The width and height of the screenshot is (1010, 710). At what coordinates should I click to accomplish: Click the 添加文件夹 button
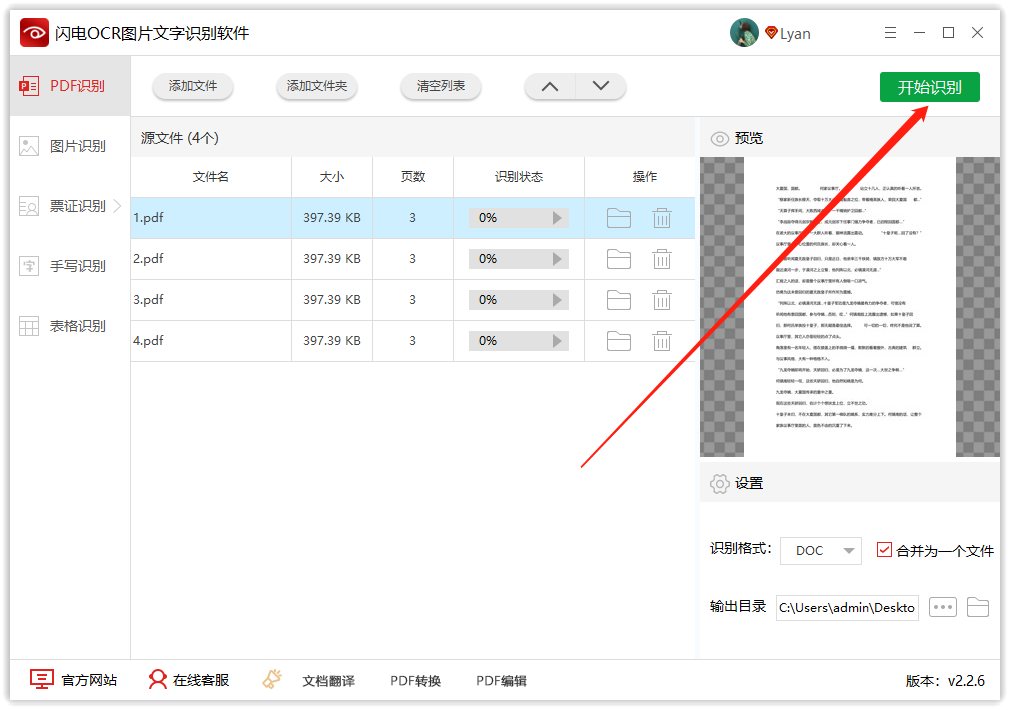pyautogui.click(x=316, y=86)
